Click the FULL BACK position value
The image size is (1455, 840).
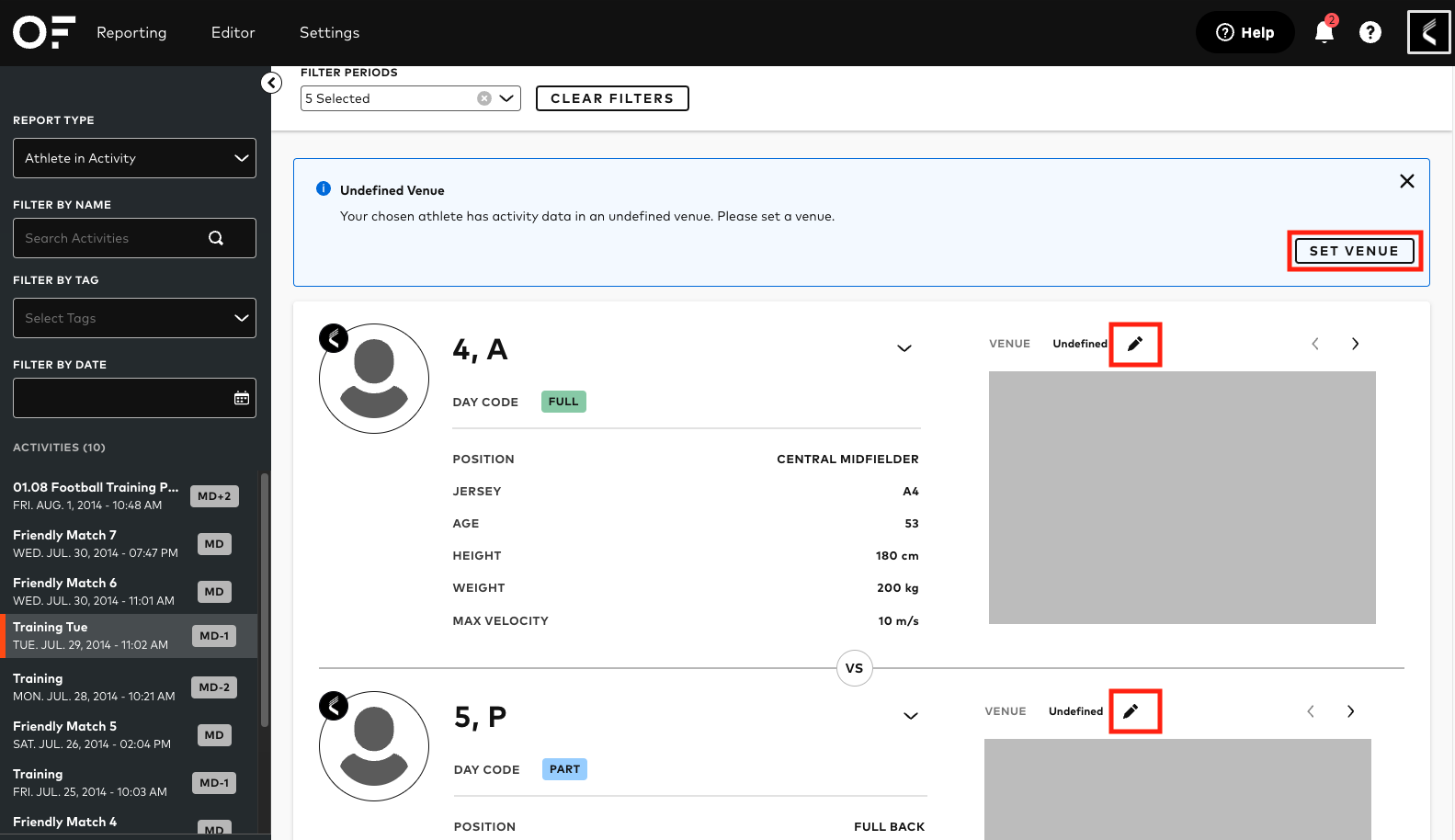pos(889,827)
